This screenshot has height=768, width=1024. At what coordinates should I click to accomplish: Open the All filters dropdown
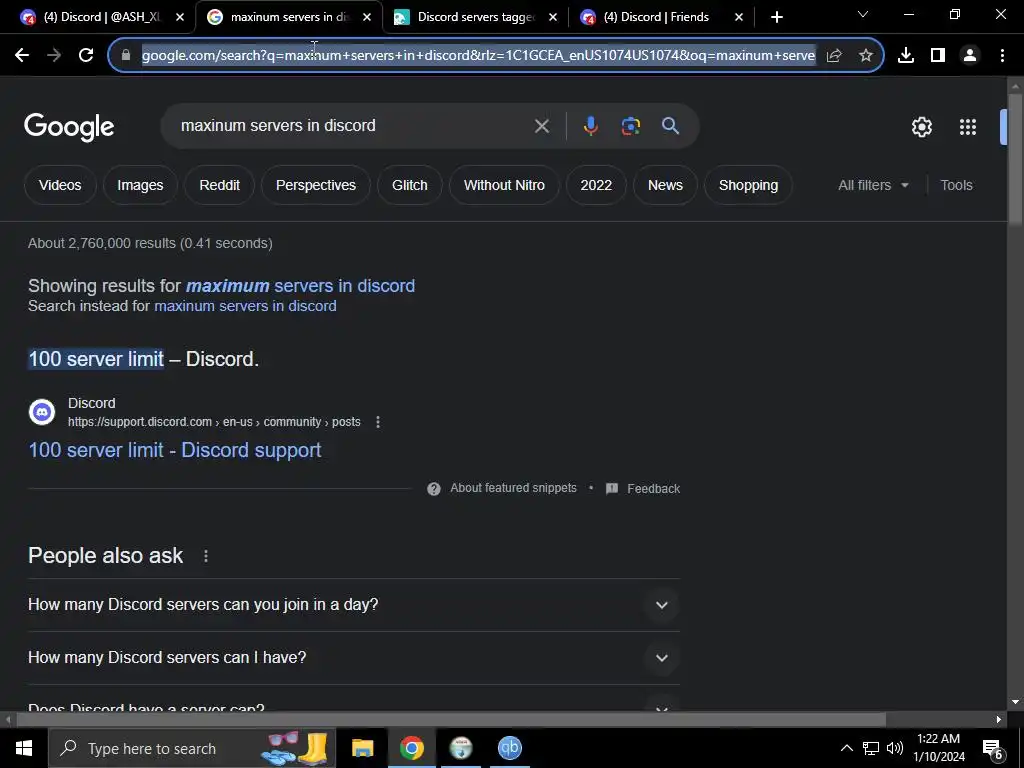point(873,185)
